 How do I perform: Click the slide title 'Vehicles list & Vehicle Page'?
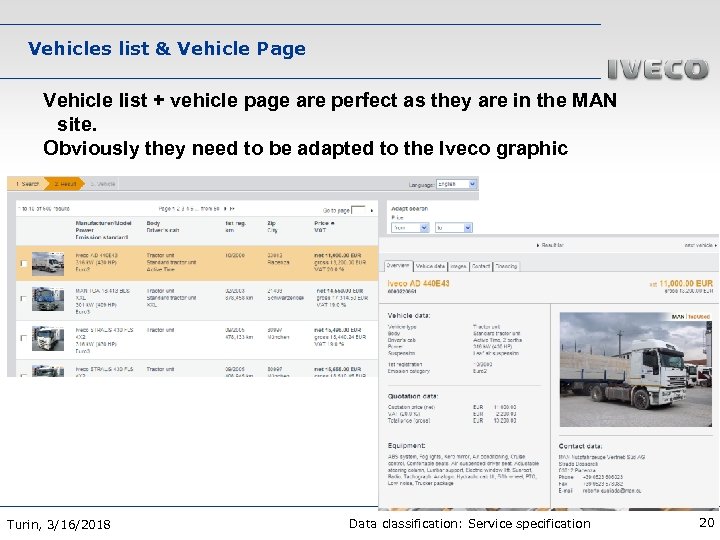167,48
